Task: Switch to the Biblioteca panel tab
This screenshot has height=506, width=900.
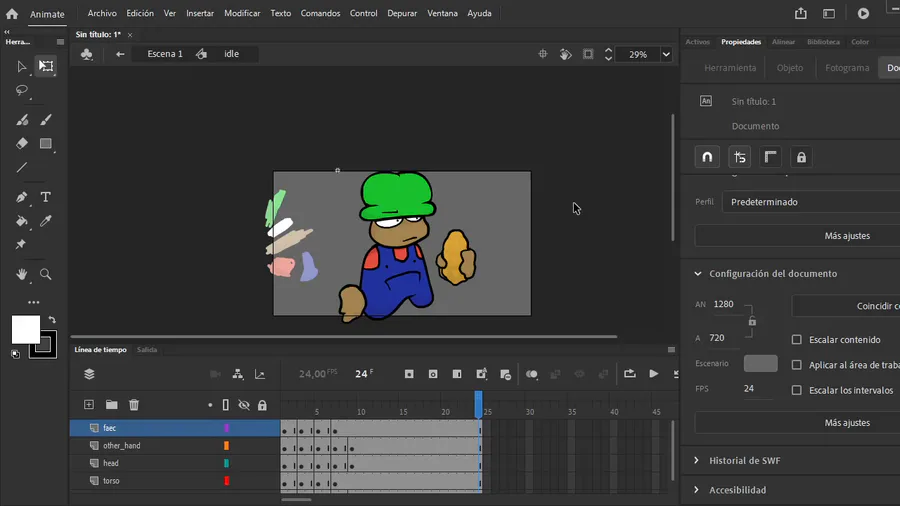Action: [823, 42]
